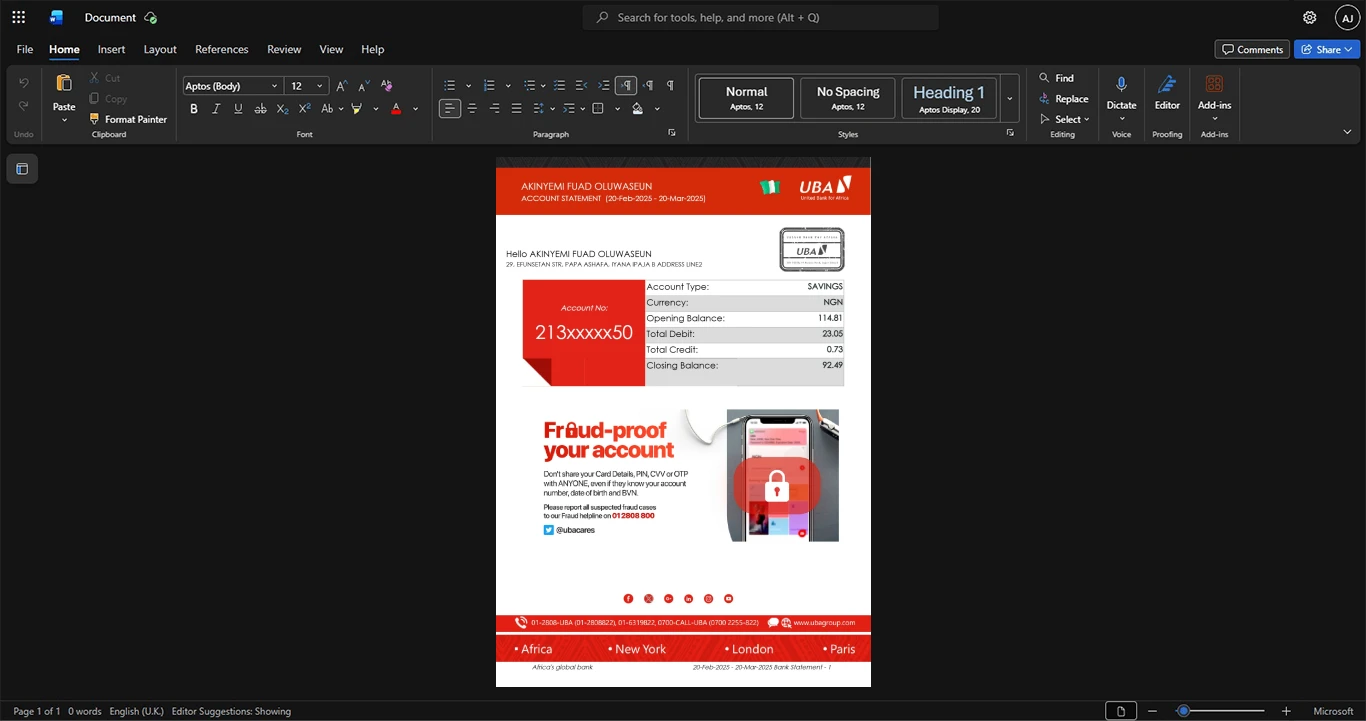The height and width of the screenshot is (721, 1366).
Task: Click the Paste clipboard icon
Action: coord(64,84)
